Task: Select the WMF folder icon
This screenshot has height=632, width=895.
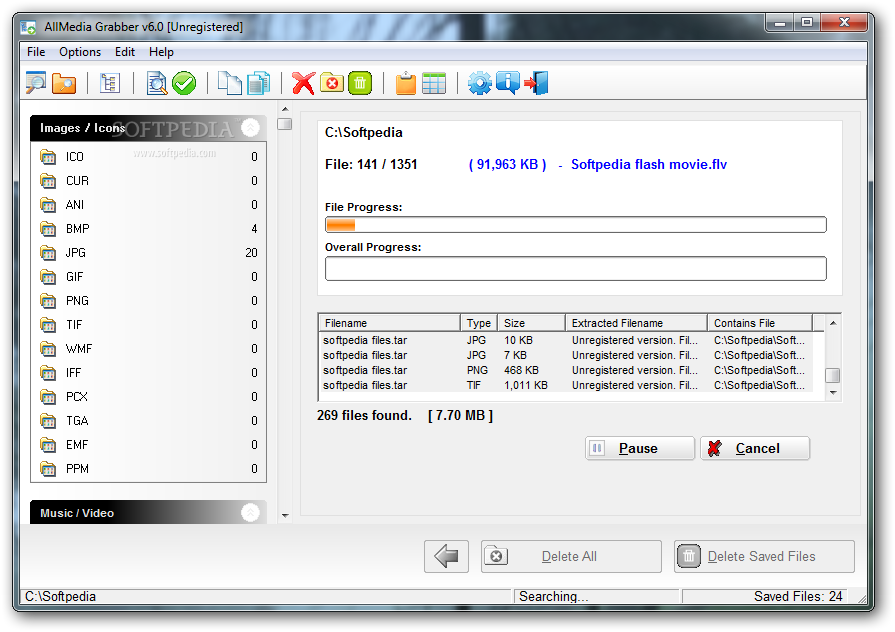Action: (x=49, y=348)
